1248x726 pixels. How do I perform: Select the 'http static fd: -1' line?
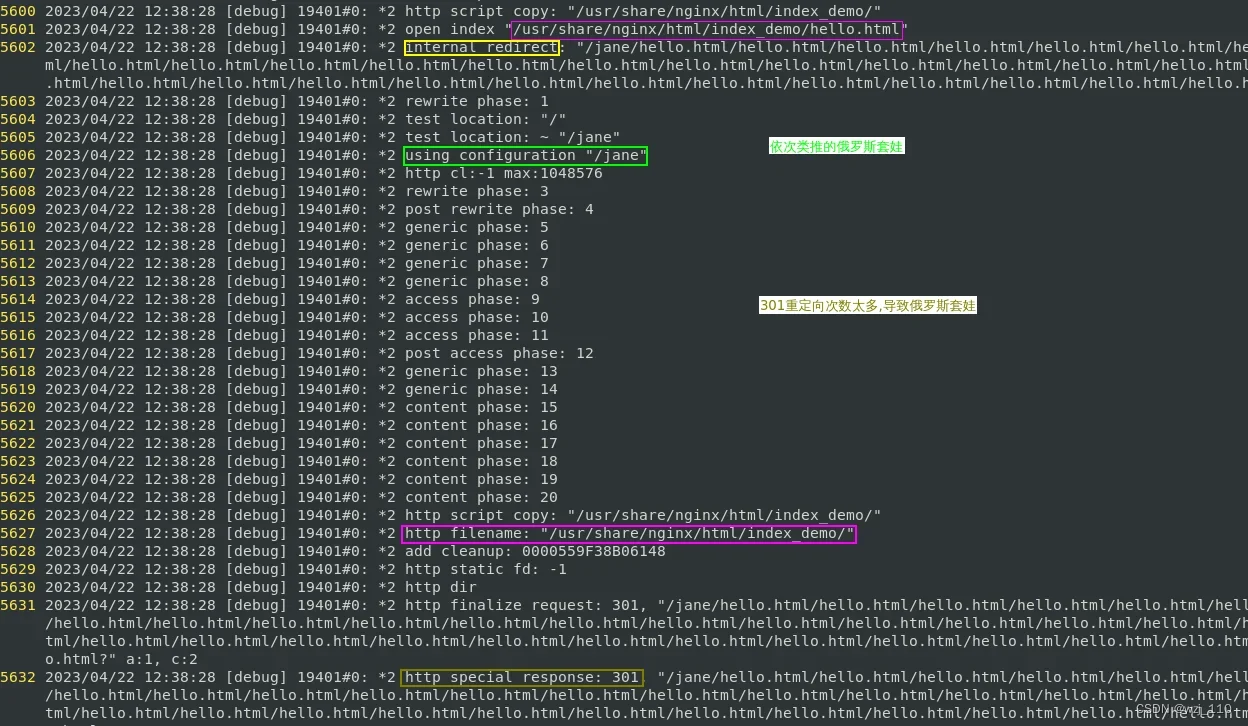point(284,569)
